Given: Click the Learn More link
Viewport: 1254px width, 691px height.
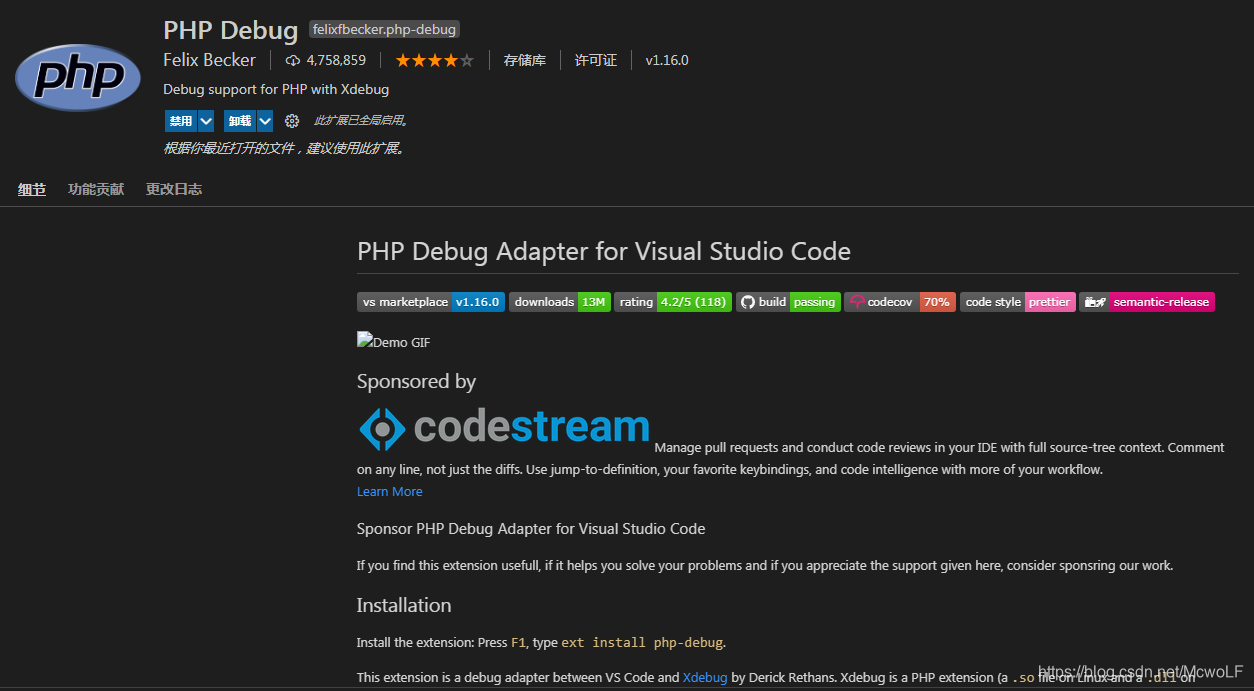Looking at the screenshot, I should coord(390,491).
